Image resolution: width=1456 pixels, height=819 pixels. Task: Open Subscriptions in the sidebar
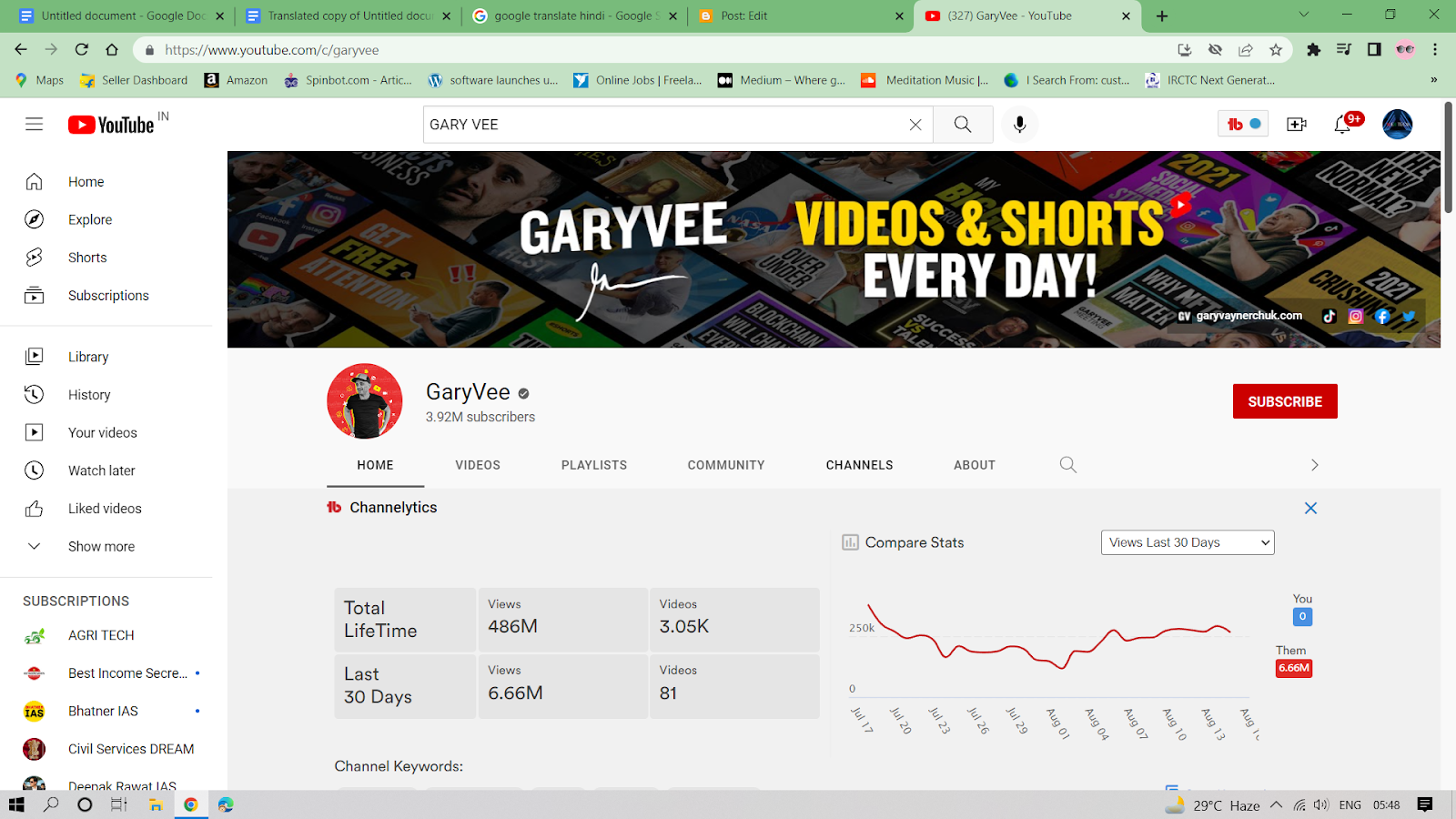click(x=106, y=296)
